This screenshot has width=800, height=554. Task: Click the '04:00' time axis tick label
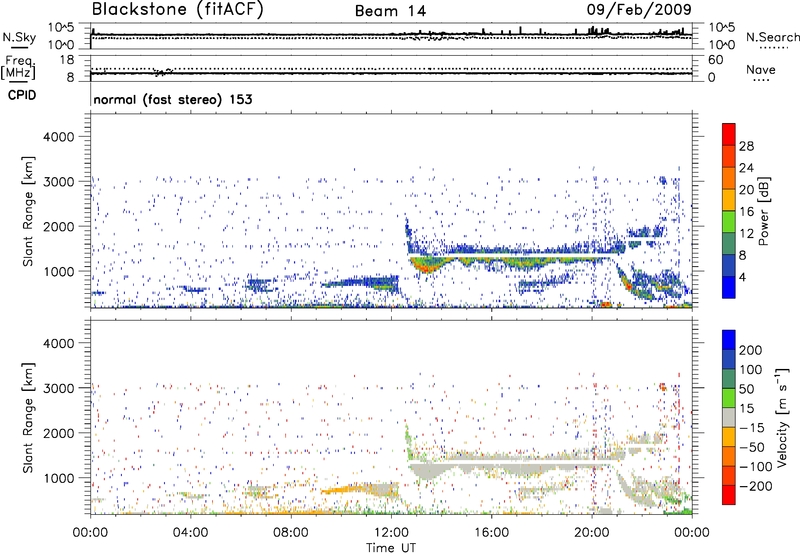click(x=190, y=533)
